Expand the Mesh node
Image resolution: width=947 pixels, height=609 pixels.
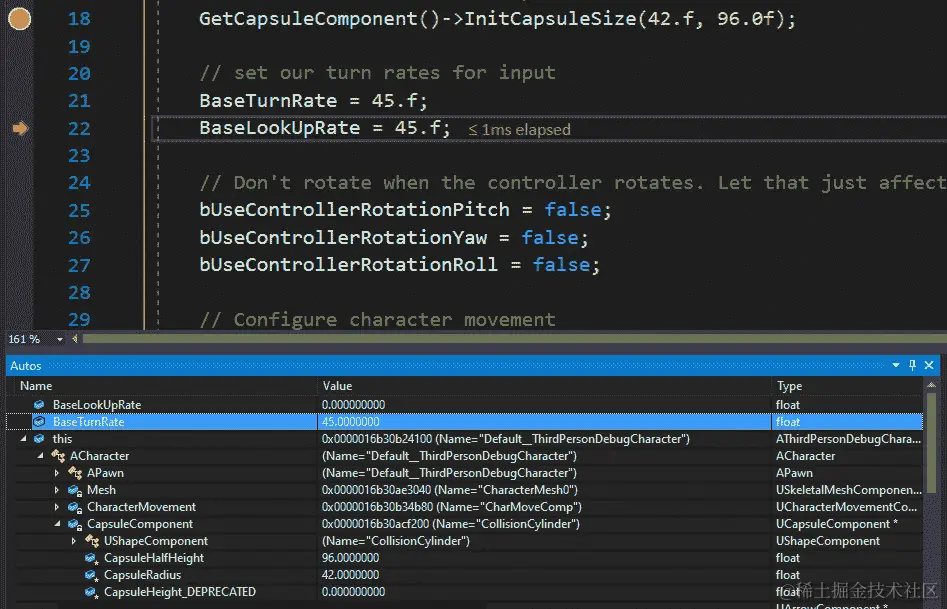(57, 489)
